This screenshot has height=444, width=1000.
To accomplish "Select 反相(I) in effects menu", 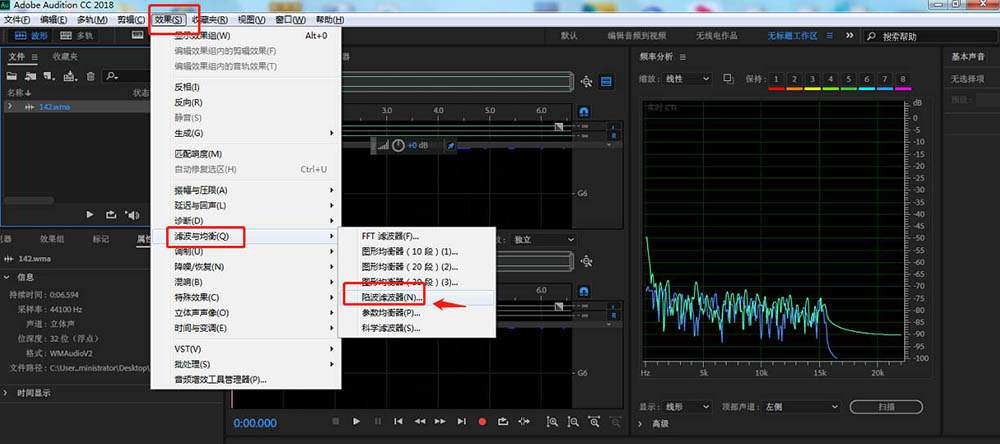I will click(x=246, y=87).
